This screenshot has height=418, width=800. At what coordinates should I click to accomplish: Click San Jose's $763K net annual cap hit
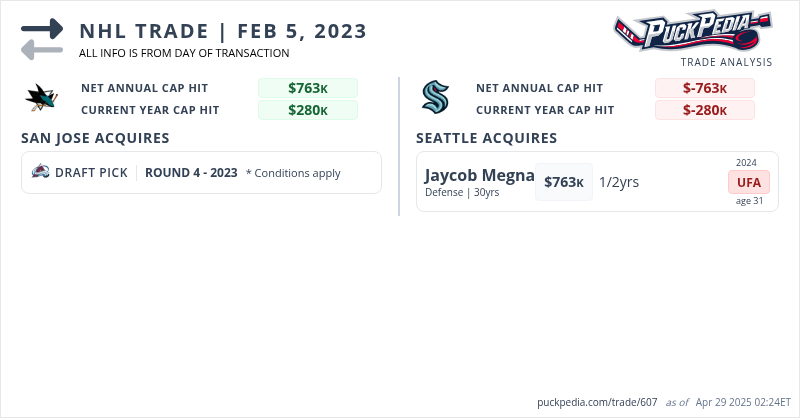[308, 88]
